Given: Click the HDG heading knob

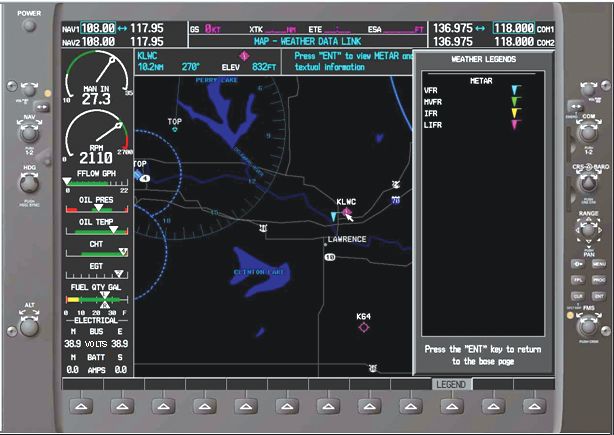Looking at the screenshot, I should [x=29, y=183].
